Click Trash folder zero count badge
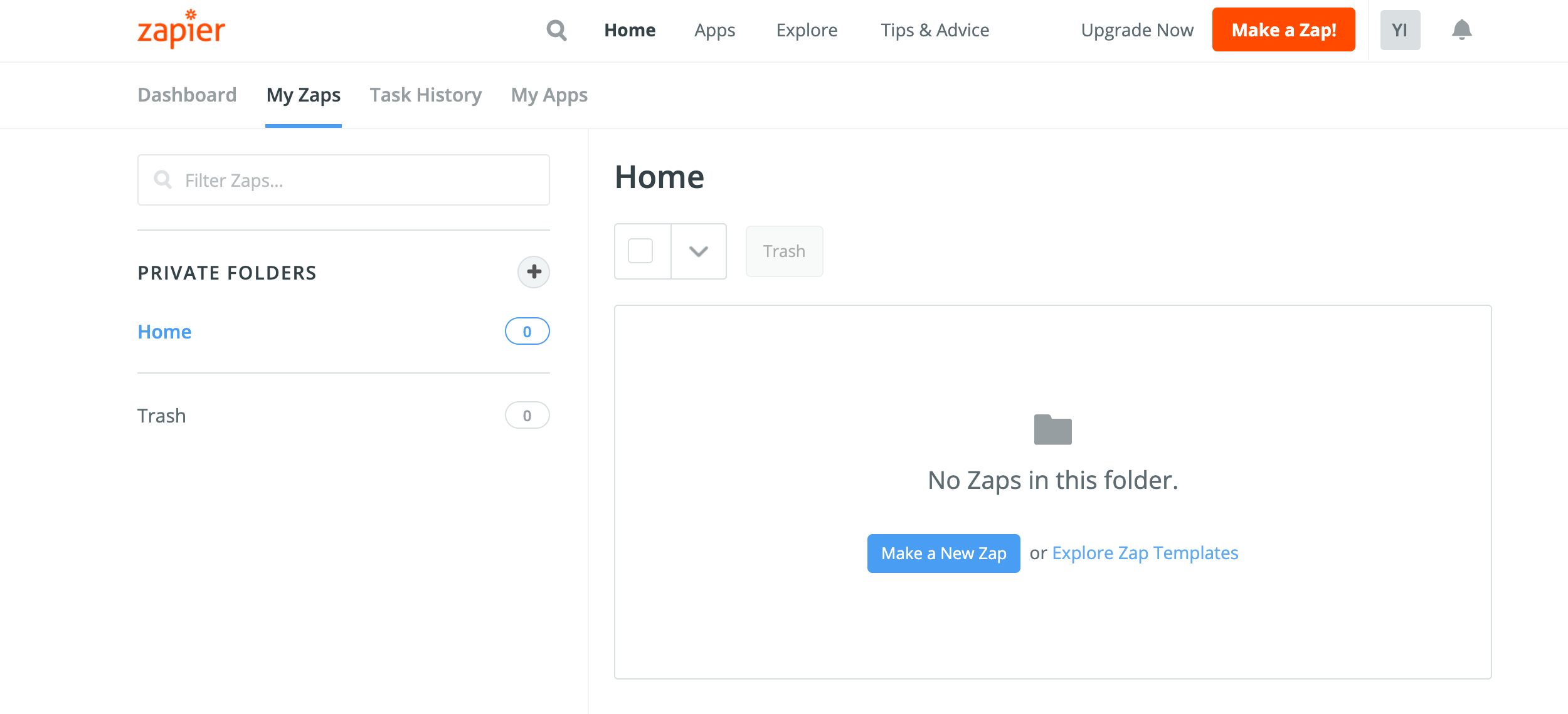Viewport: 1568px width, 714px height. [x=527, y=416]
